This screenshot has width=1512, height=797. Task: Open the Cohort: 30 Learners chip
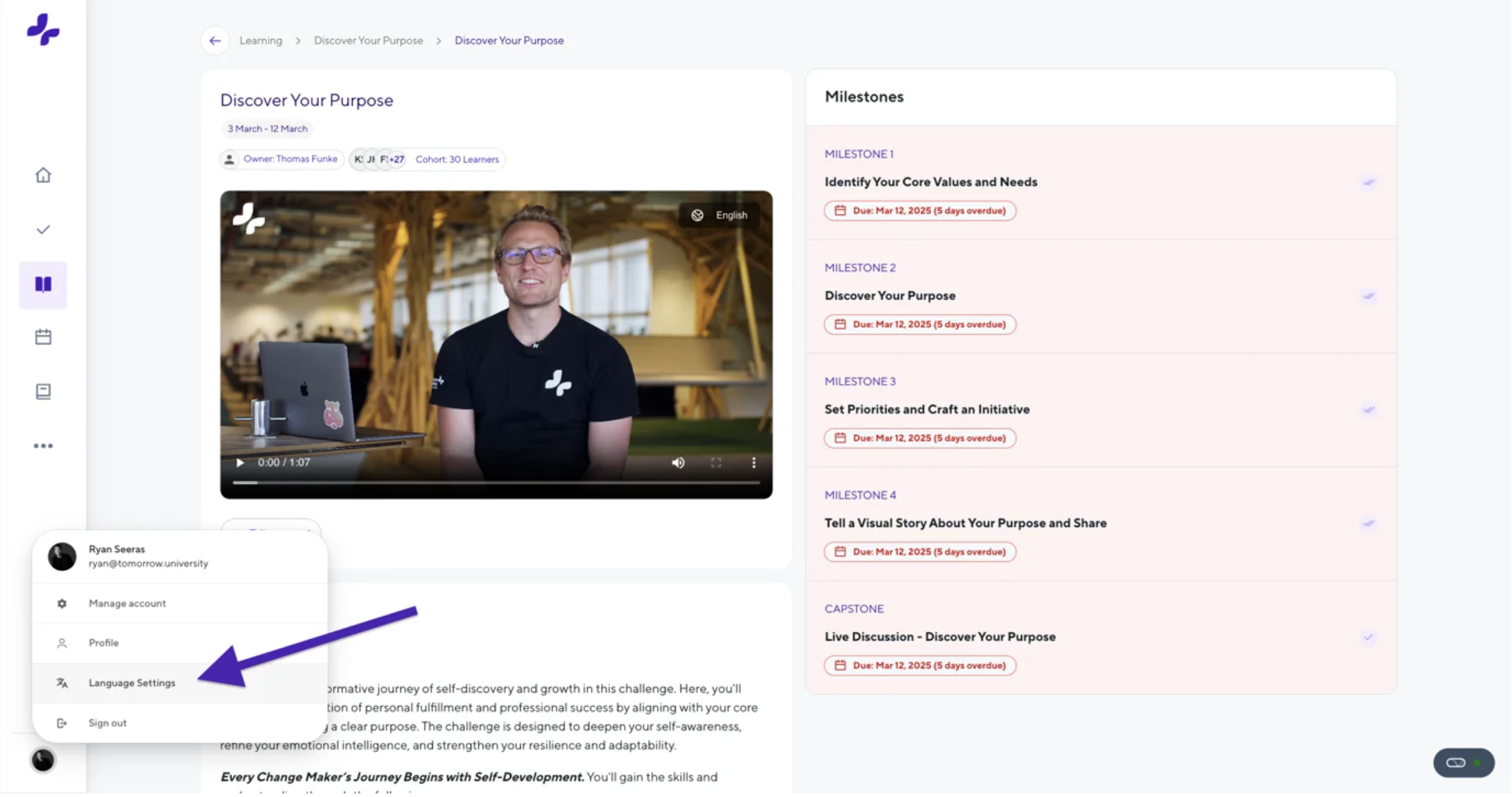click(457, 159)
